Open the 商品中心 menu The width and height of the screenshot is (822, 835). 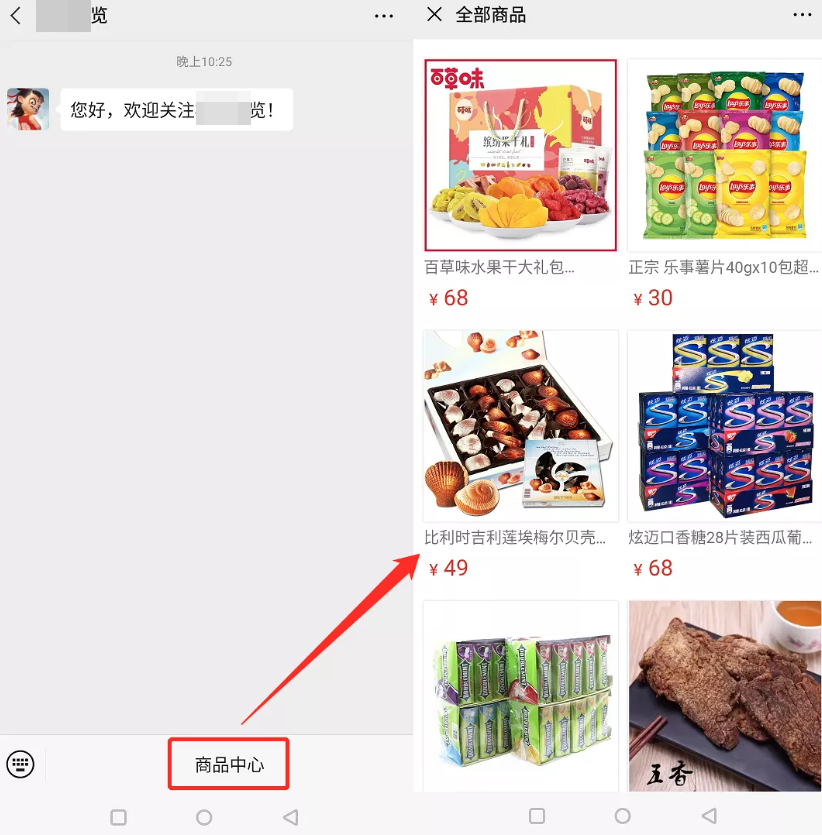tap(229, 764)
